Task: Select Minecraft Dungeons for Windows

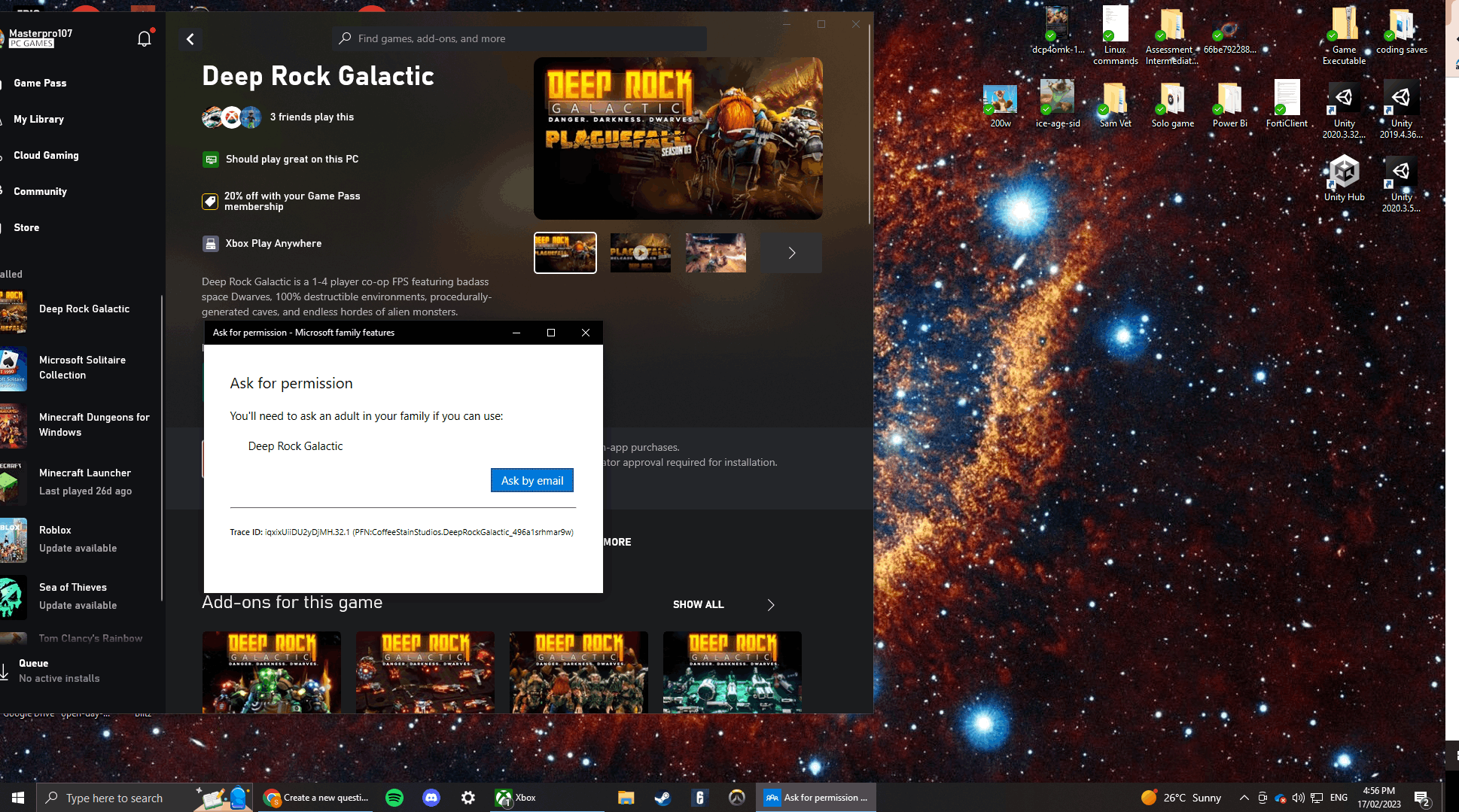Action: pyautogui.click(x=79, y=425)
